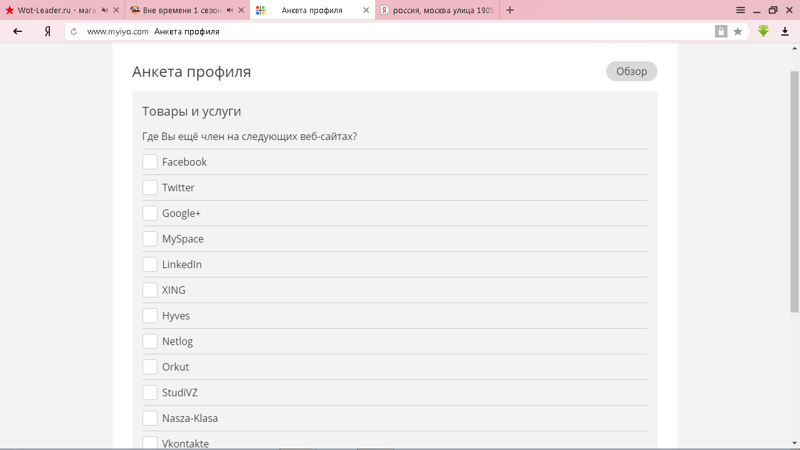This screenshot has height=450, width=800.
Task: Close the Вне времени 1 сезон tab
Action: pyautogui.click(x=241, y=10)
